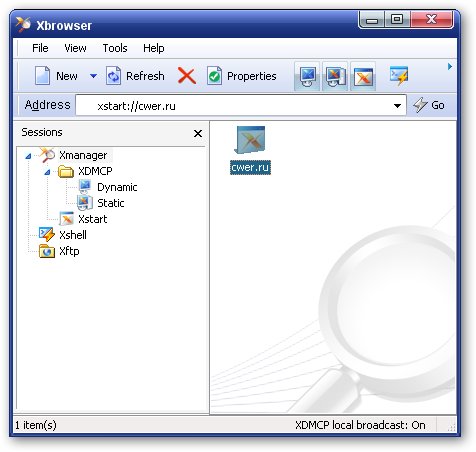Open the New button dropdown arrow
The width and height of the screenshot is (476, 452).
(x=94, y=76)
